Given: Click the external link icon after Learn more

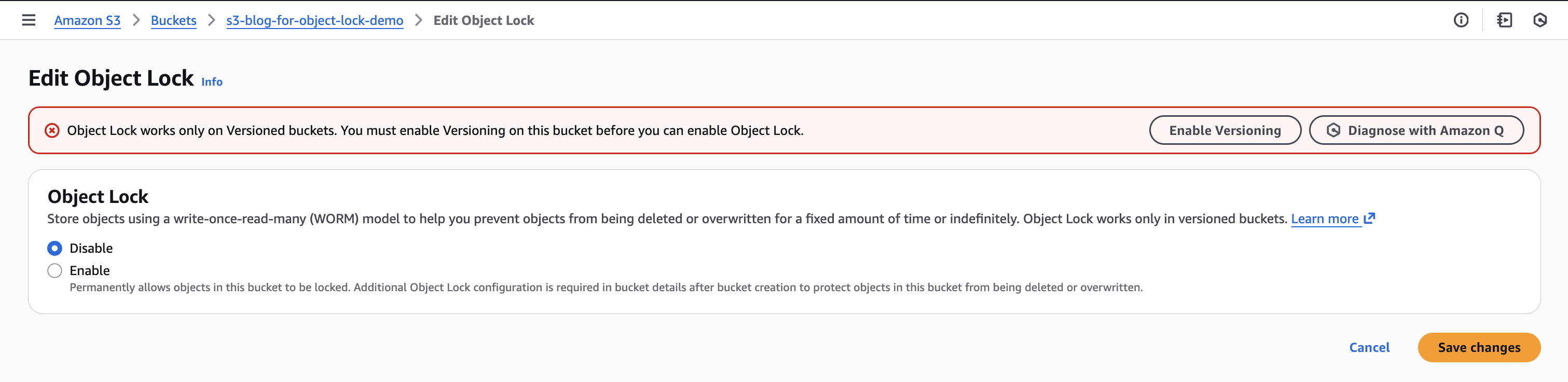Looking at the screenshot, I should click(x=1370, y=217).
